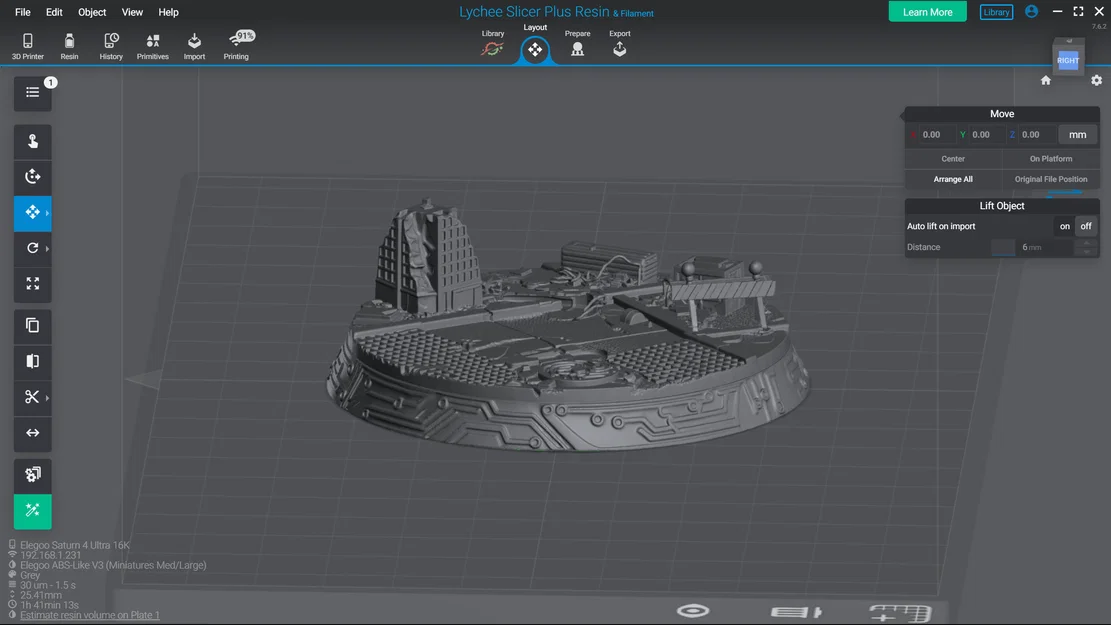Click the duplicate object tool

click(33, 325)
